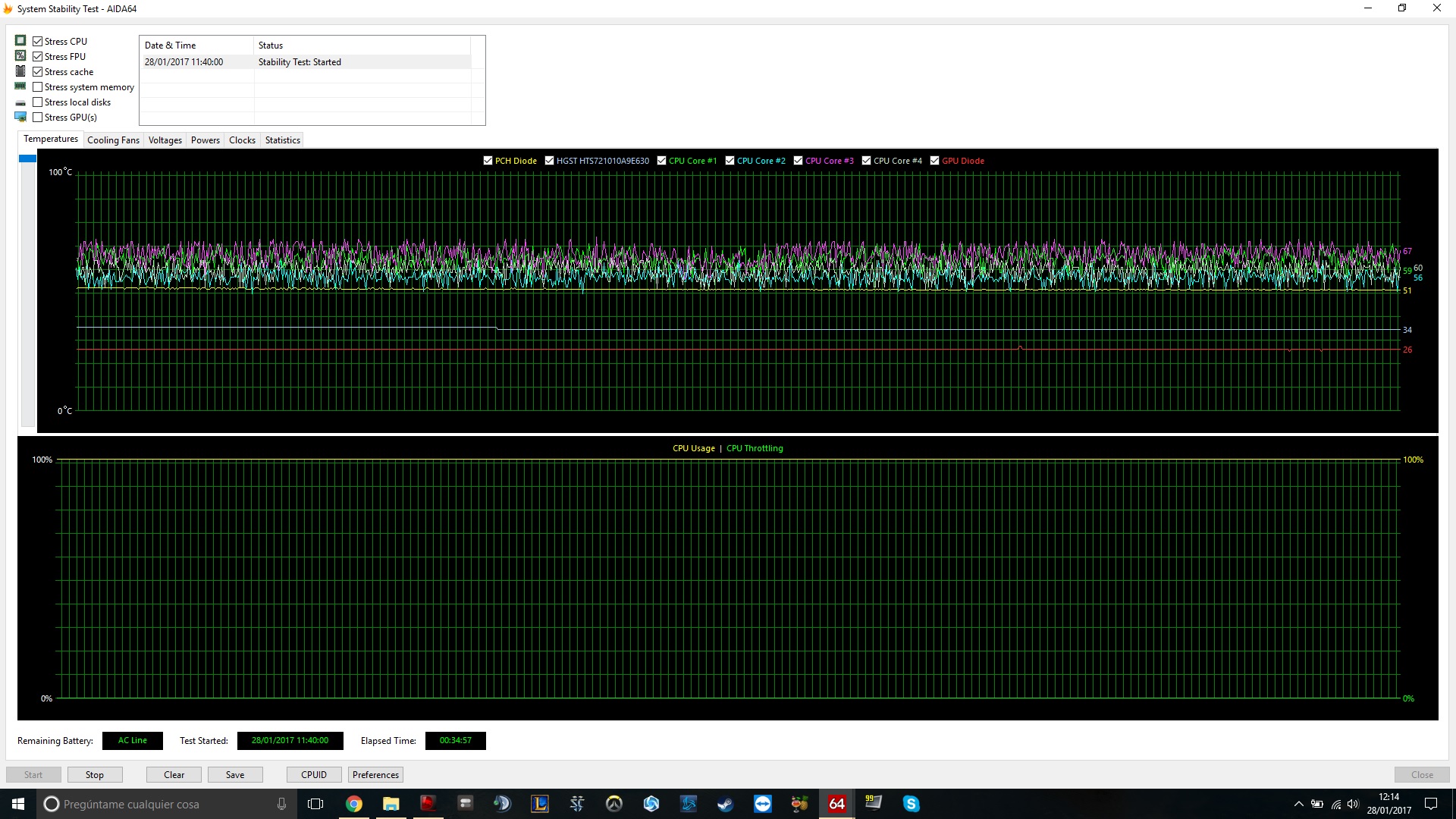1456x819 pixels.
Task: Enable Stress system memory
Action: 37,86
